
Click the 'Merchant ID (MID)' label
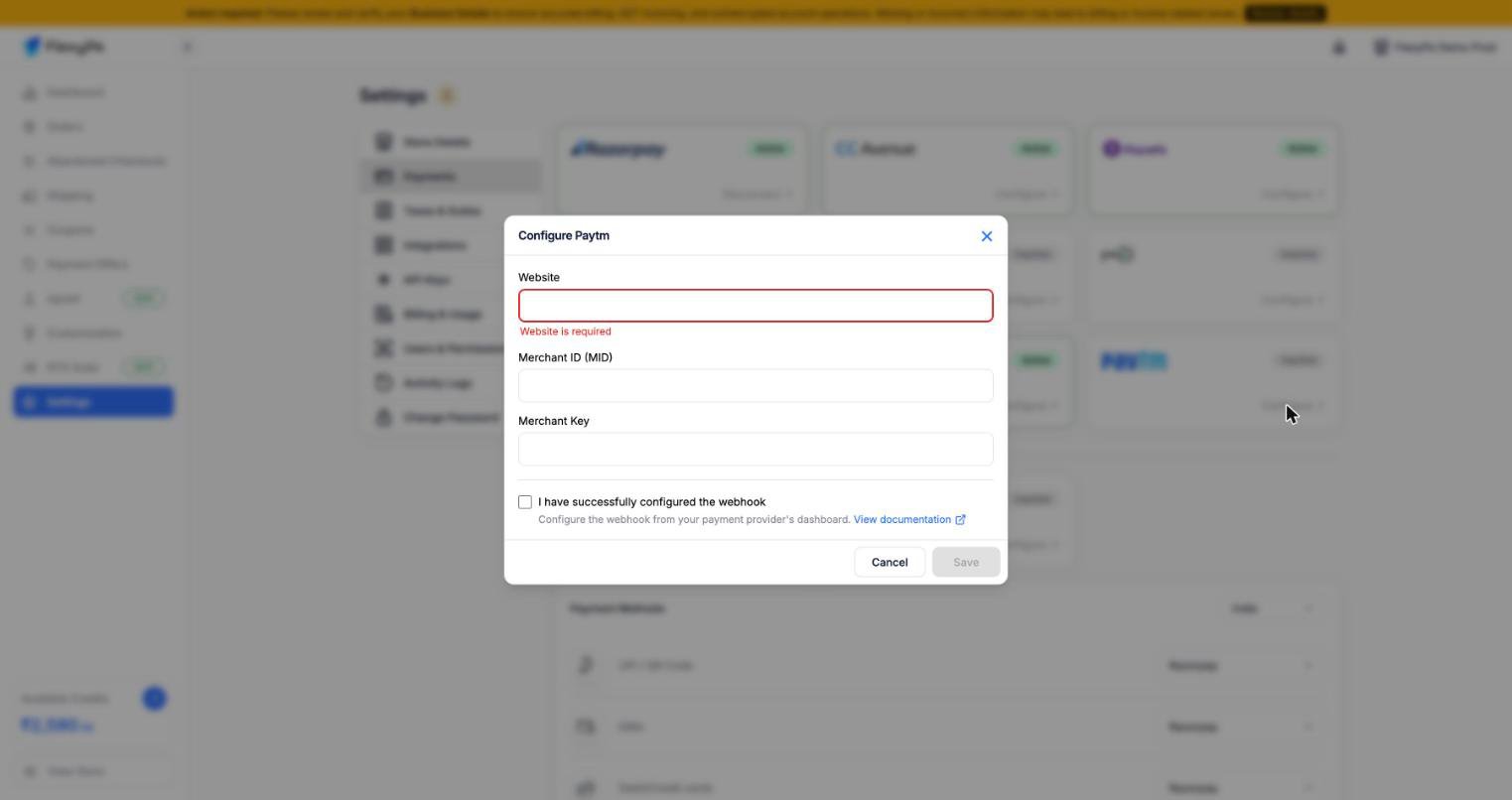pyautogui.click(x=565, y=357)
